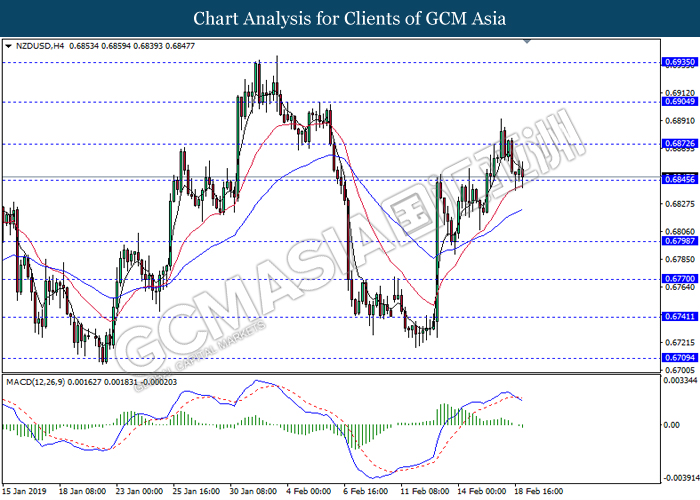This screenshot has width=700, height=500.
Task: Click the 0.67640 price scale value
Action: point(679,287)
